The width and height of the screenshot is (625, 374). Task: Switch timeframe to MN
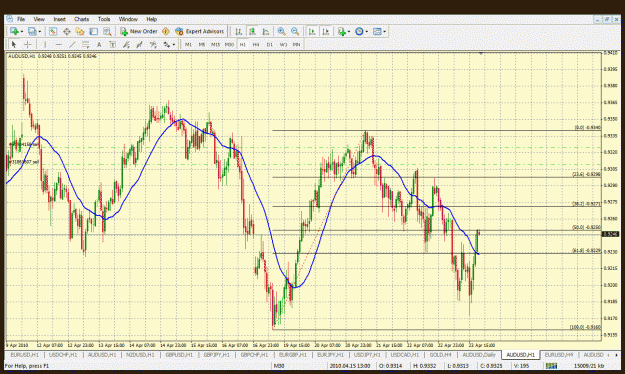coord(296,44)
